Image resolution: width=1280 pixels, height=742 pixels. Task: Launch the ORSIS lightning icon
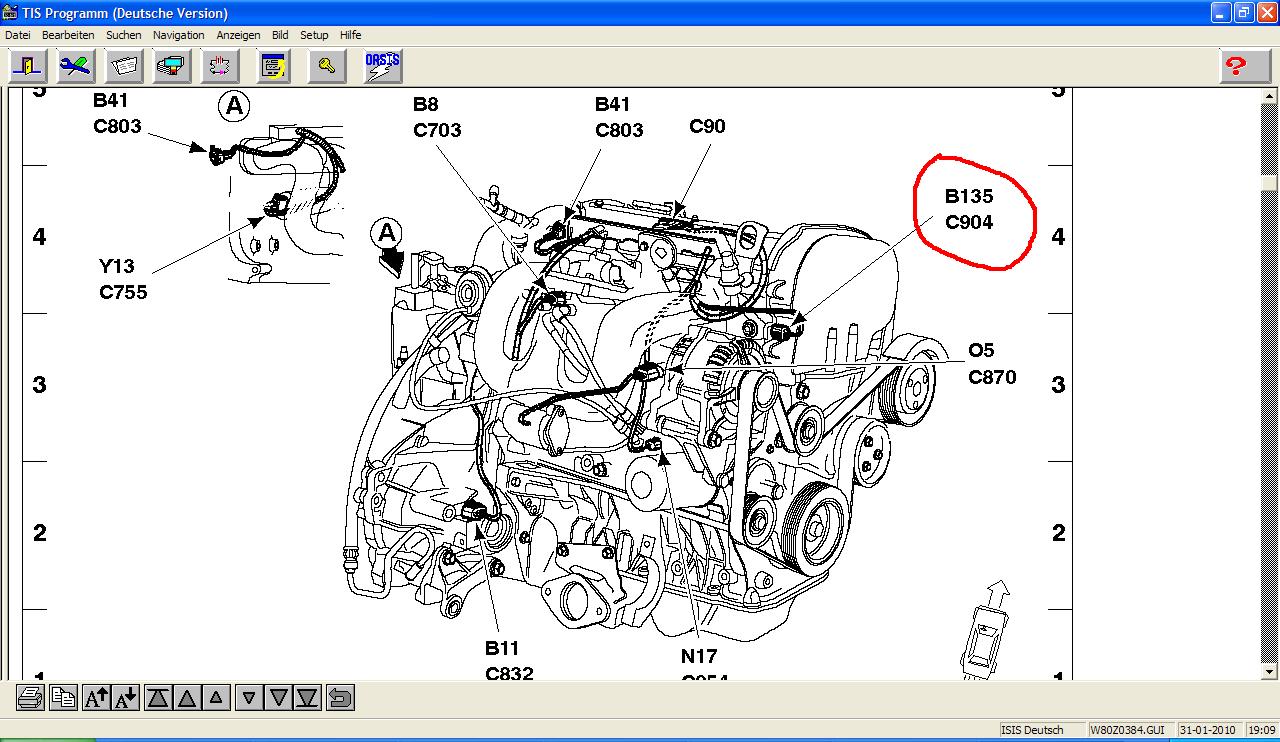point(382,66)
